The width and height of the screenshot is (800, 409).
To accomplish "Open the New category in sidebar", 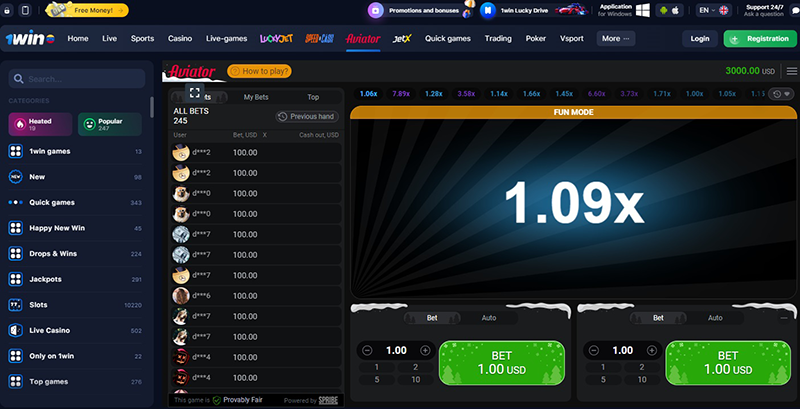I will 75,177.
